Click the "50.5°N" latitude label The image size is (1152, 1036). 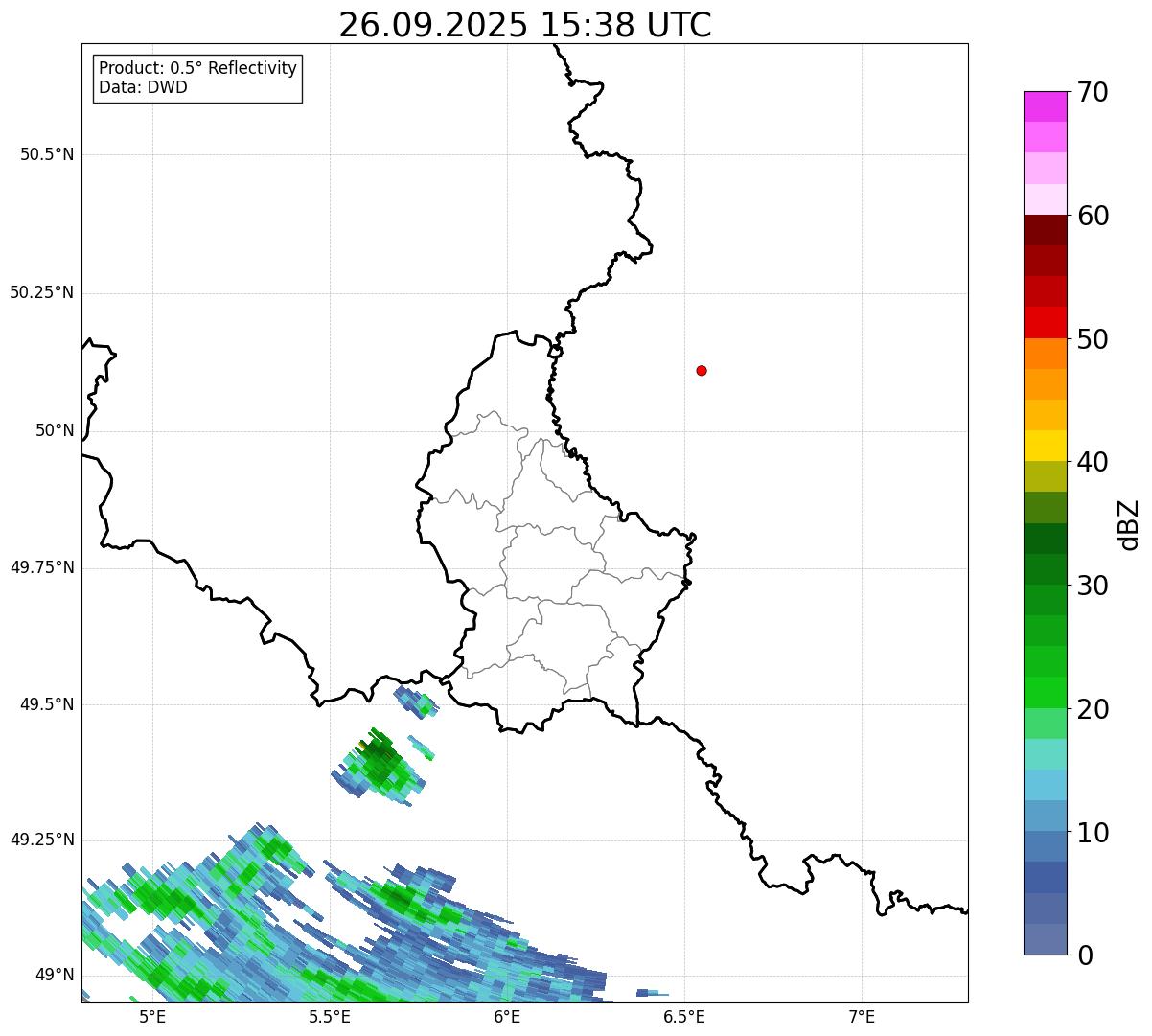pyautogui.click(x=47, y=154)
